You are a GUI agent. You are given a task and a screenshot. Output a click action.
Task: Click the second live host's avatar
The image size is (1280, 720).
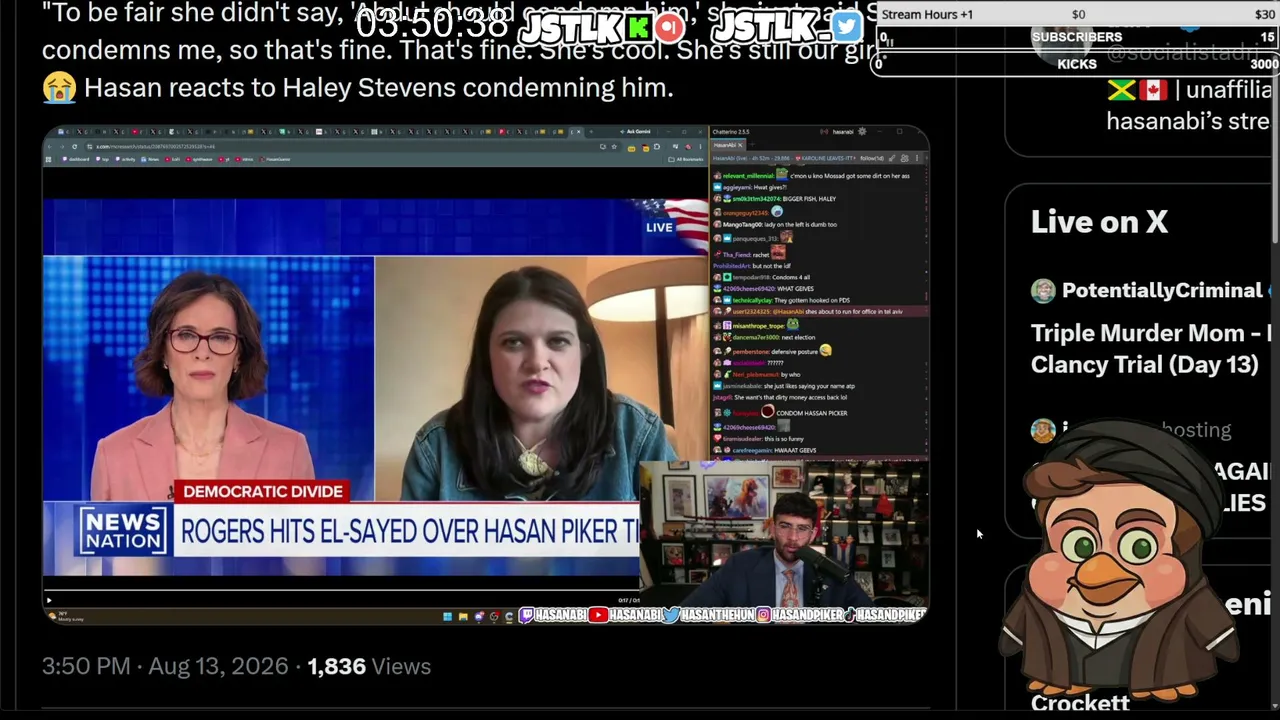pyautogui.click(x=1043, y=430)
